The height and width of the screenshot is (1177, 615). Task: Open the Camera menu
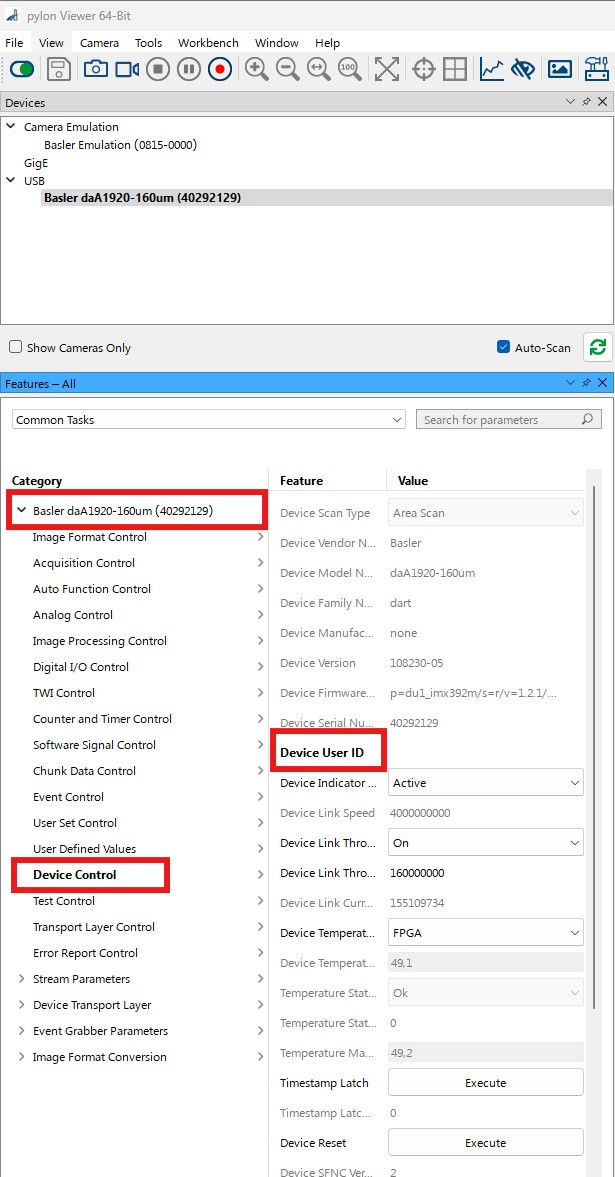click(99, 43)
